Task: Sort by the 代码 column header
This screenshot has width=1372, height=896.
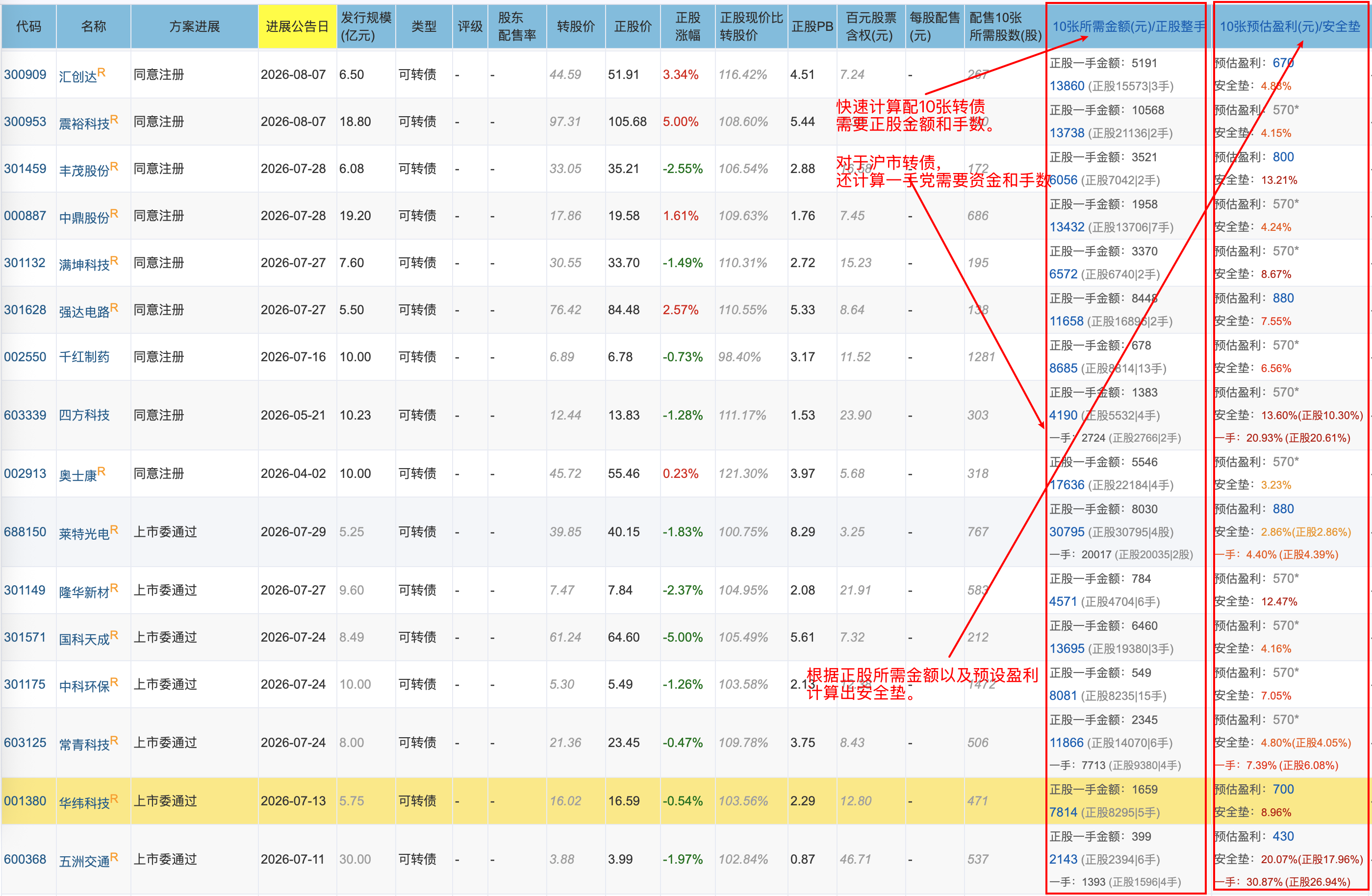Action: (29, 26)
